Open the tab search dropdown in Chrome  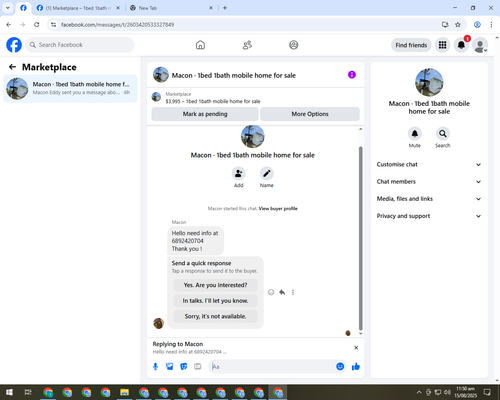pyautogui.click(x=8, y=8)
